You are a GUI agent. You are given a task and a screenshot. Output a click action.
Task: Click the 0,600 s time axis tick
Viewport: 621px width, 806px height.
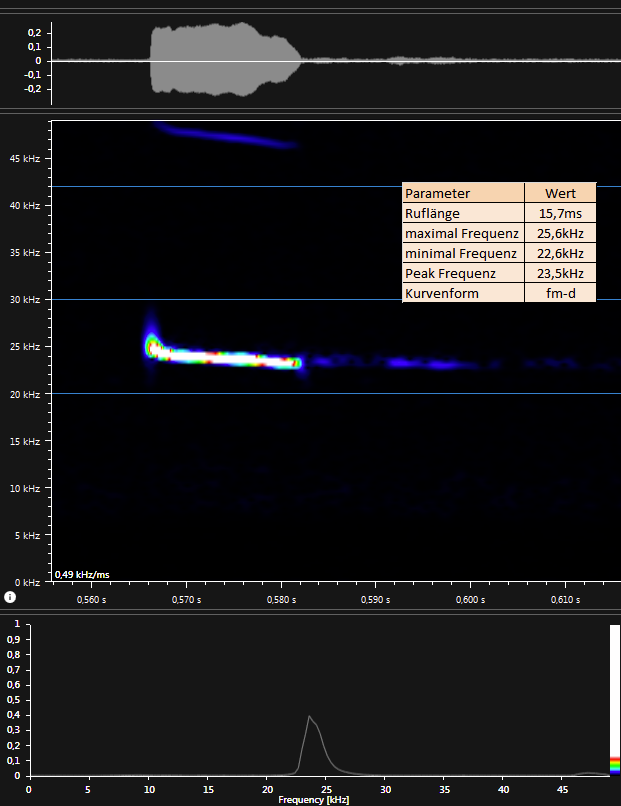[x=470, y=600]
